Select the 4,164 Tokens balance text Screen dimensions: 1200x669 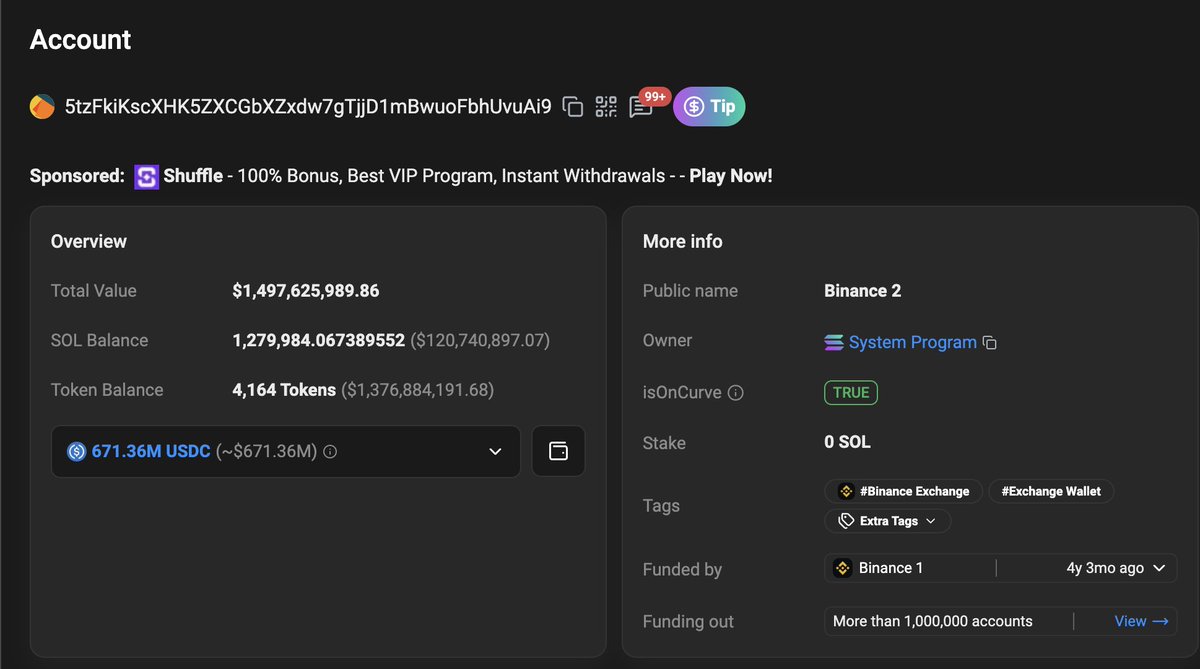(284, 390)
